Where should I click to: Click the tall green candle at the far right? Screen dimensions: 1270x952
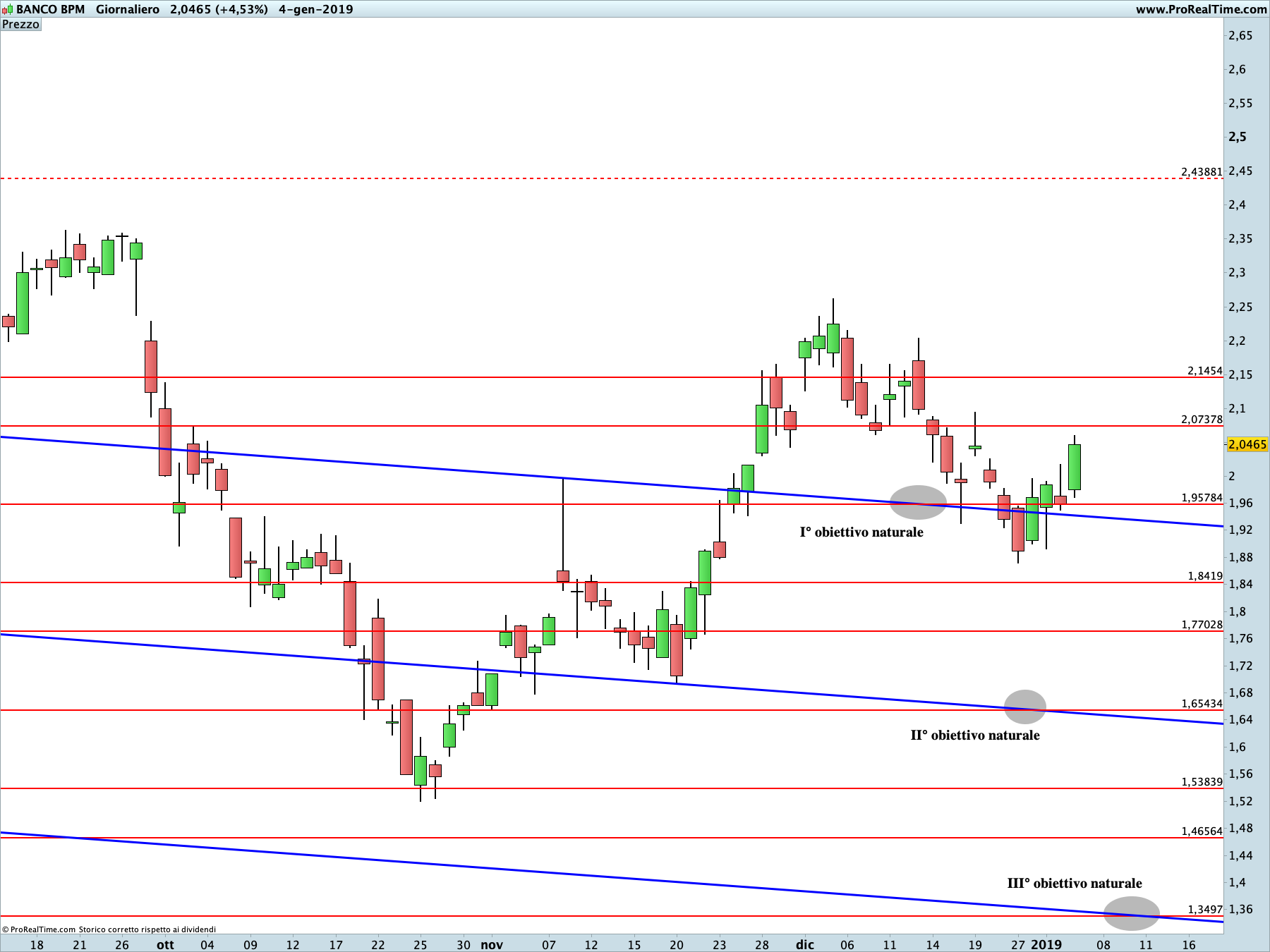1075,467
